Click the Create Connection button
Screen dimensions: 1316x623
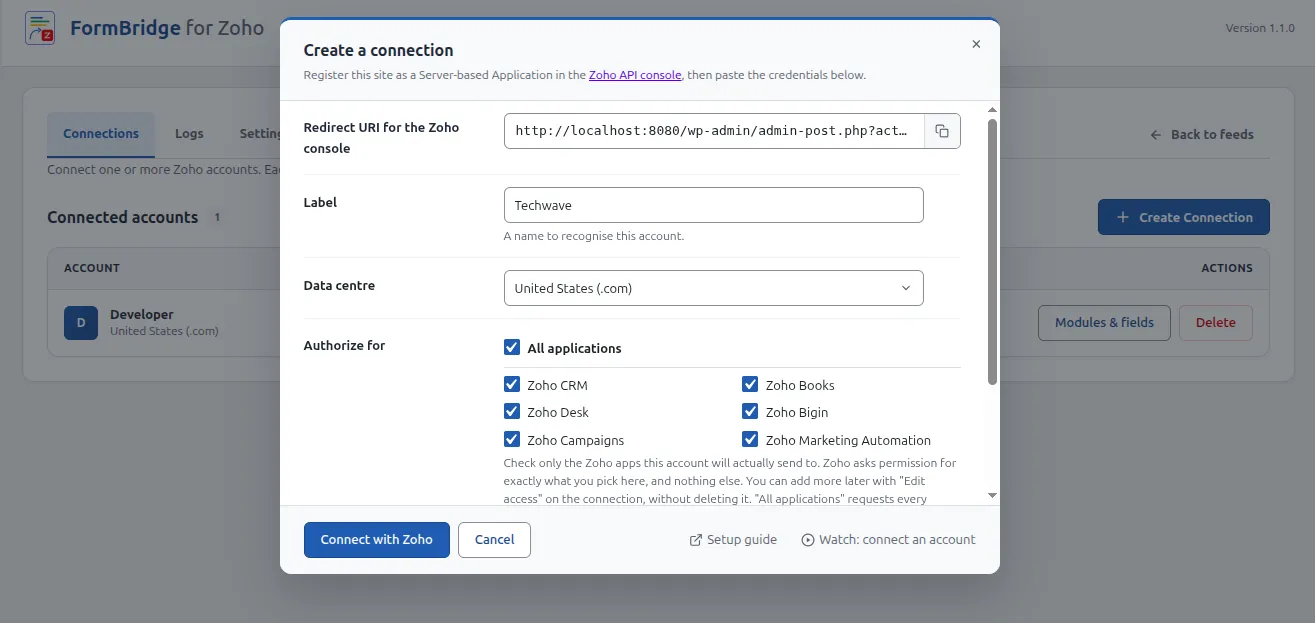pos(1184,217)
